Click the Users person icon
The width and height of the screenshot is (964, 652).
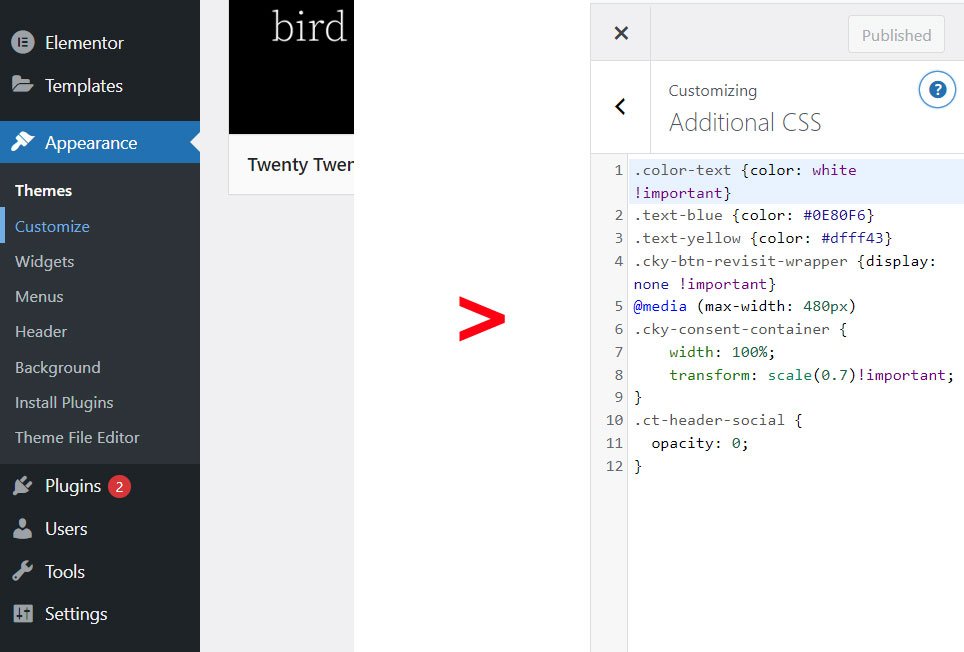click(23, 529)
